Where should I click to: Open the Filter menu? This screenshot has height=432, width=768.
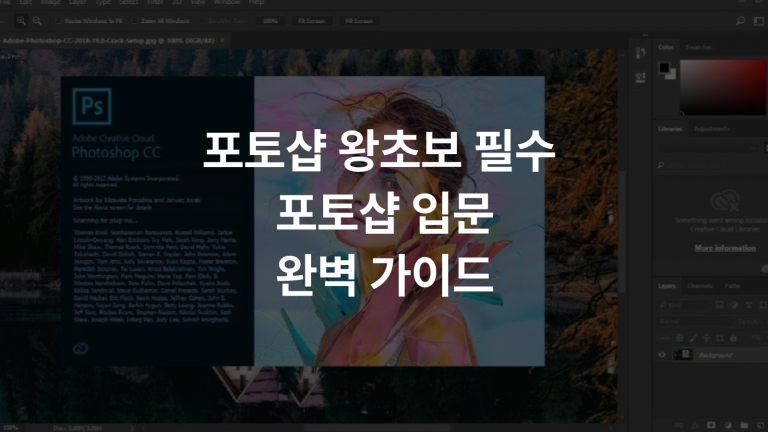click(x=155, y=2)
